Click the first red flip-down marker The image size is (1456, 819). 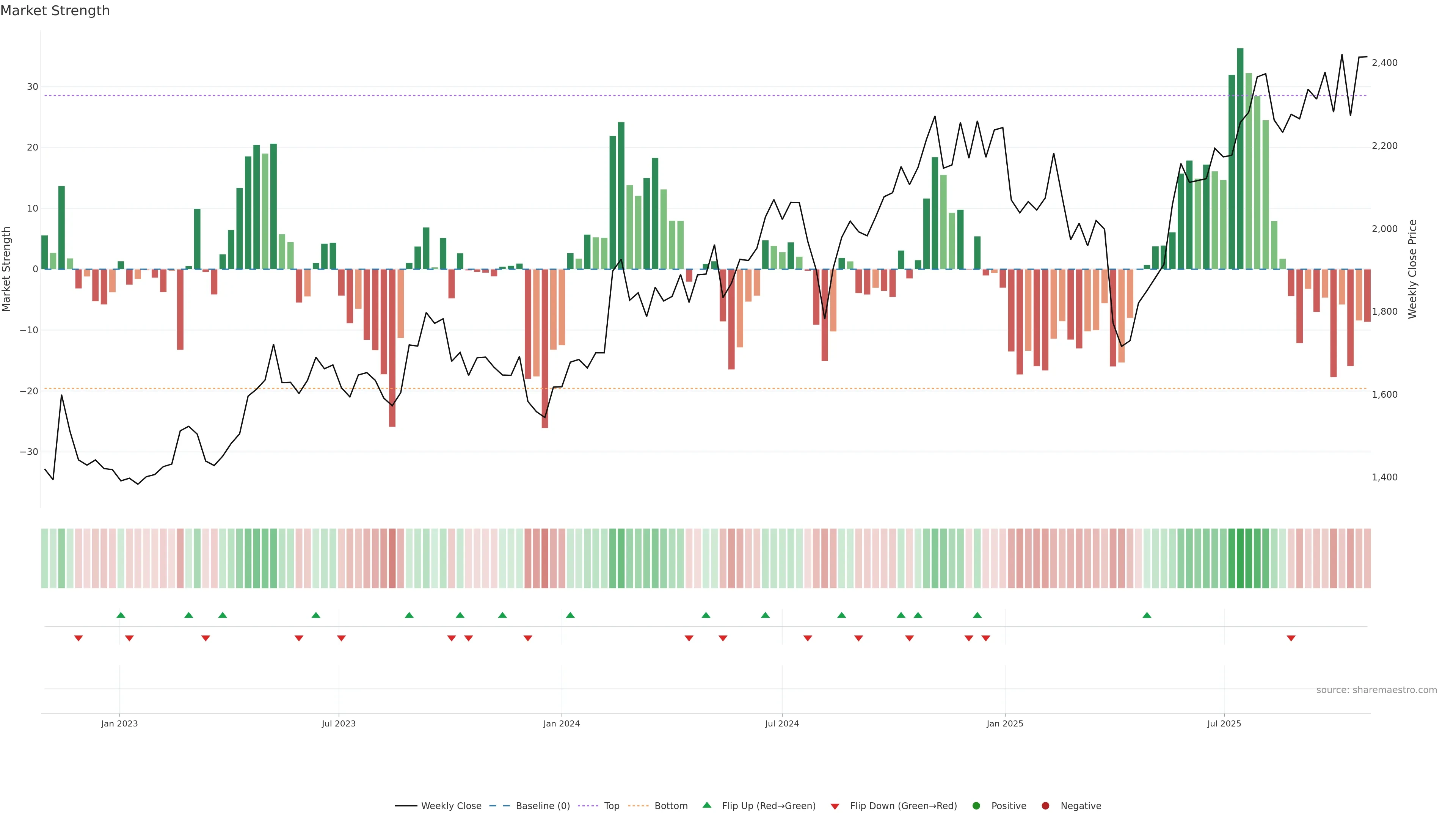tap(78, 638)
